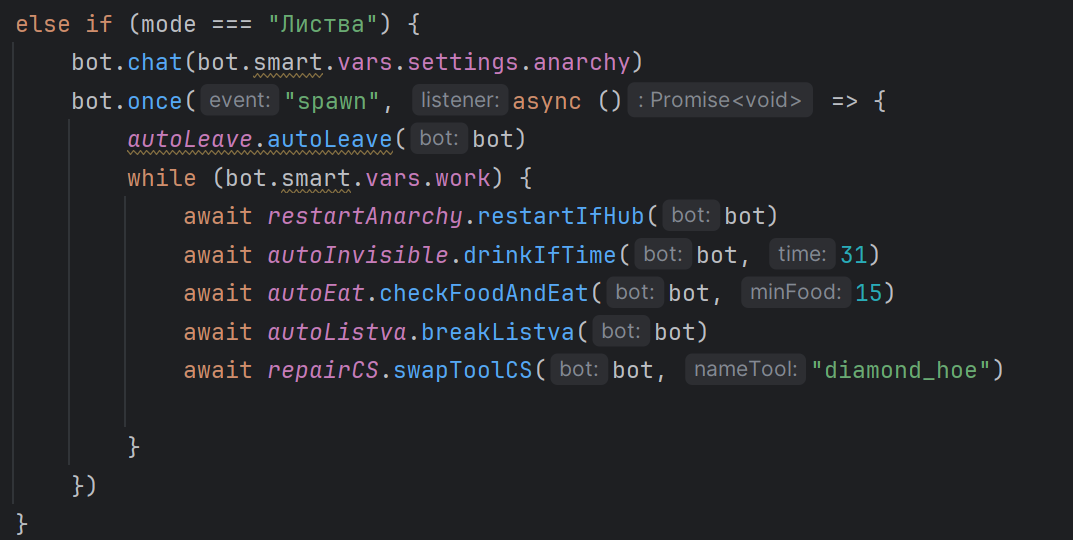The height and width of the screenshot is (540, 1073).
Task: Click the "nameTool:" inlay hint
Action: tap(745, 370)
